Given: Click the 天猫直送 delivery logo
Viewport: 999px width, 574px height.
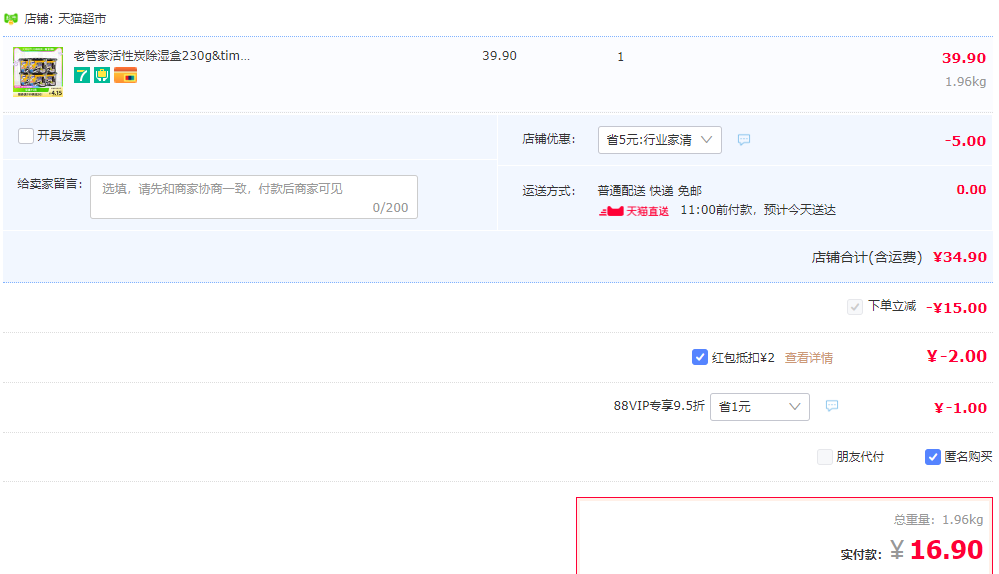Looking at the screenshot, I should click(x=634, y=211).
